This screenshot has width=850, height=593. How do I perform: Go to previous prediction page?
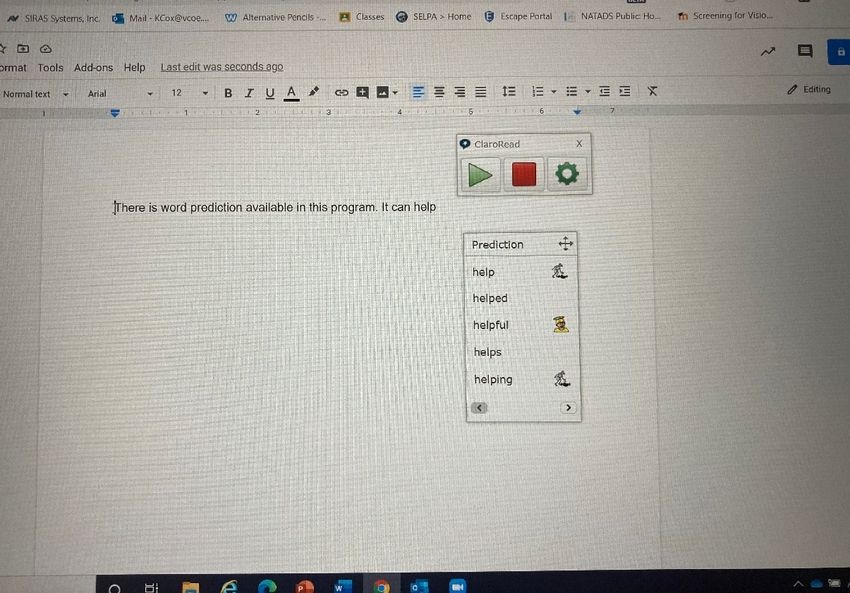479,408
